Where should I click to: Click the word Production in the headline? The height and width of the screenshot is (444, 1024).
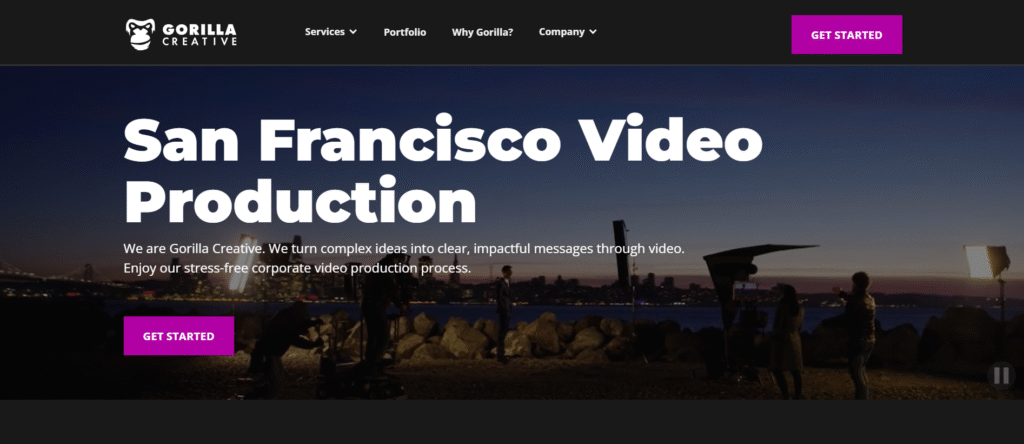[300, 200]
